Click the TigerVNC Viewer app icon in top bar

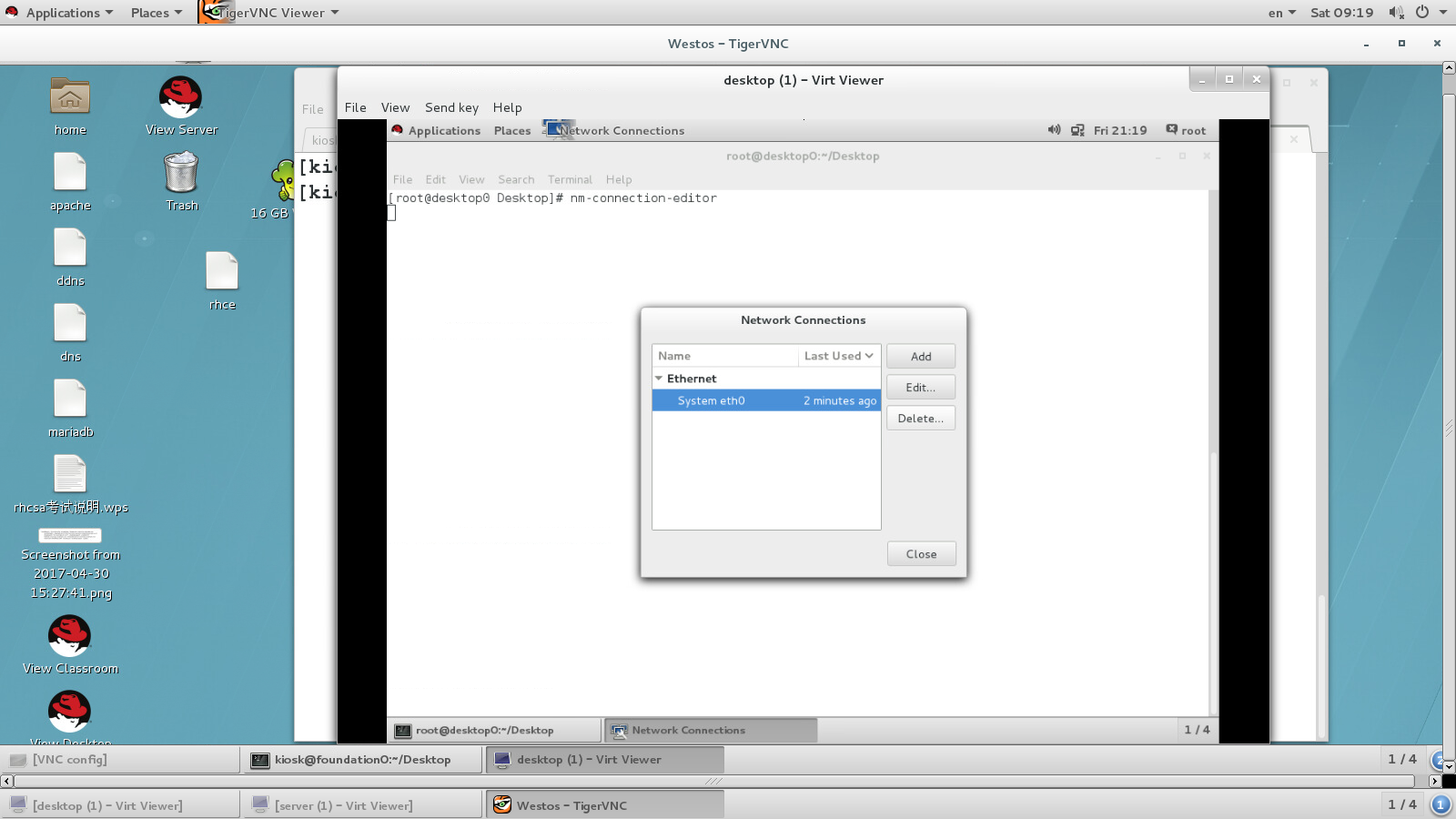click(212, 12)
